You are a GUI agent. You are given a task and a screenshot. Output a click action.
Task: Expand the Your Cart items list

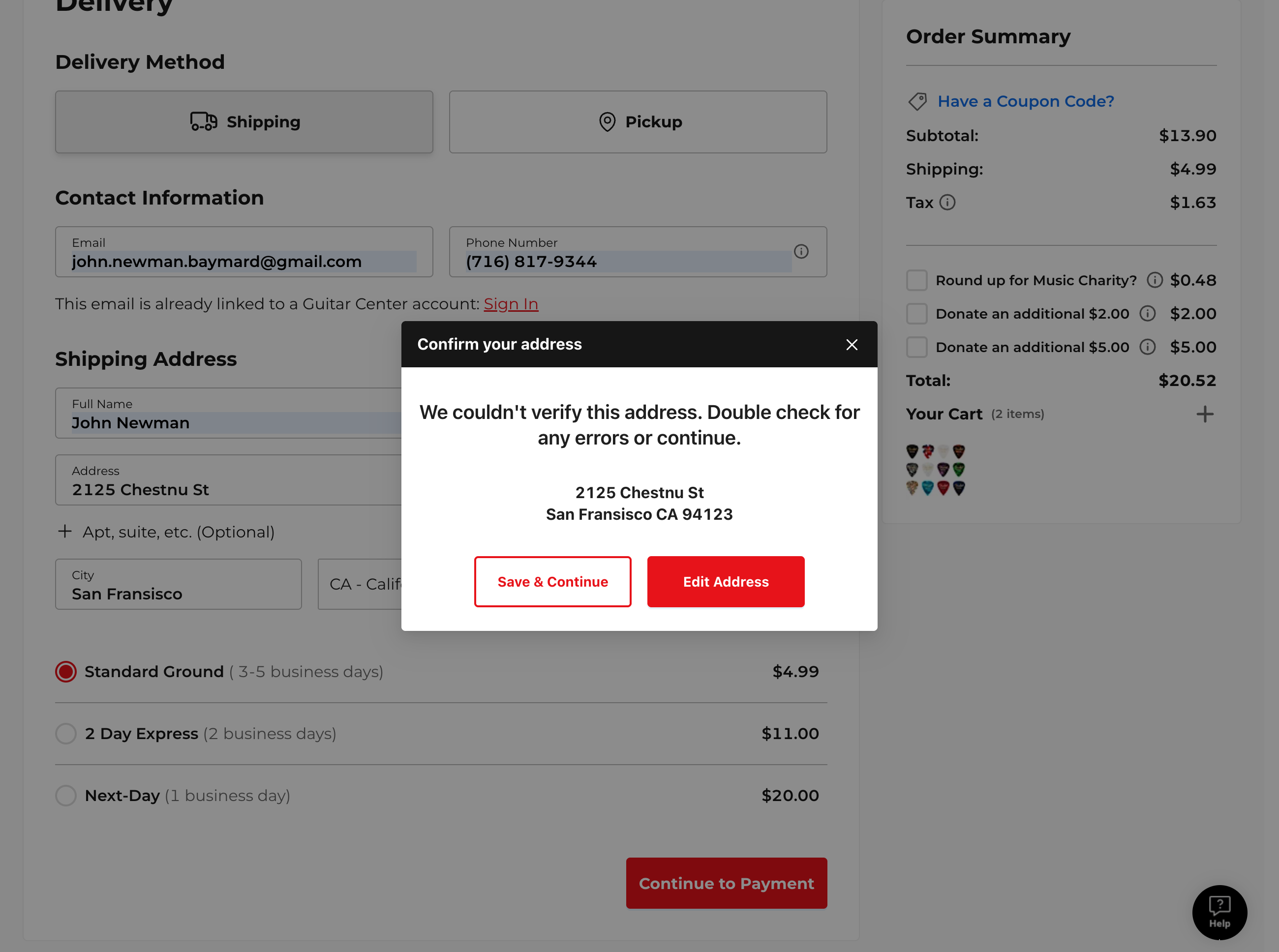(x=1204, y=414)
